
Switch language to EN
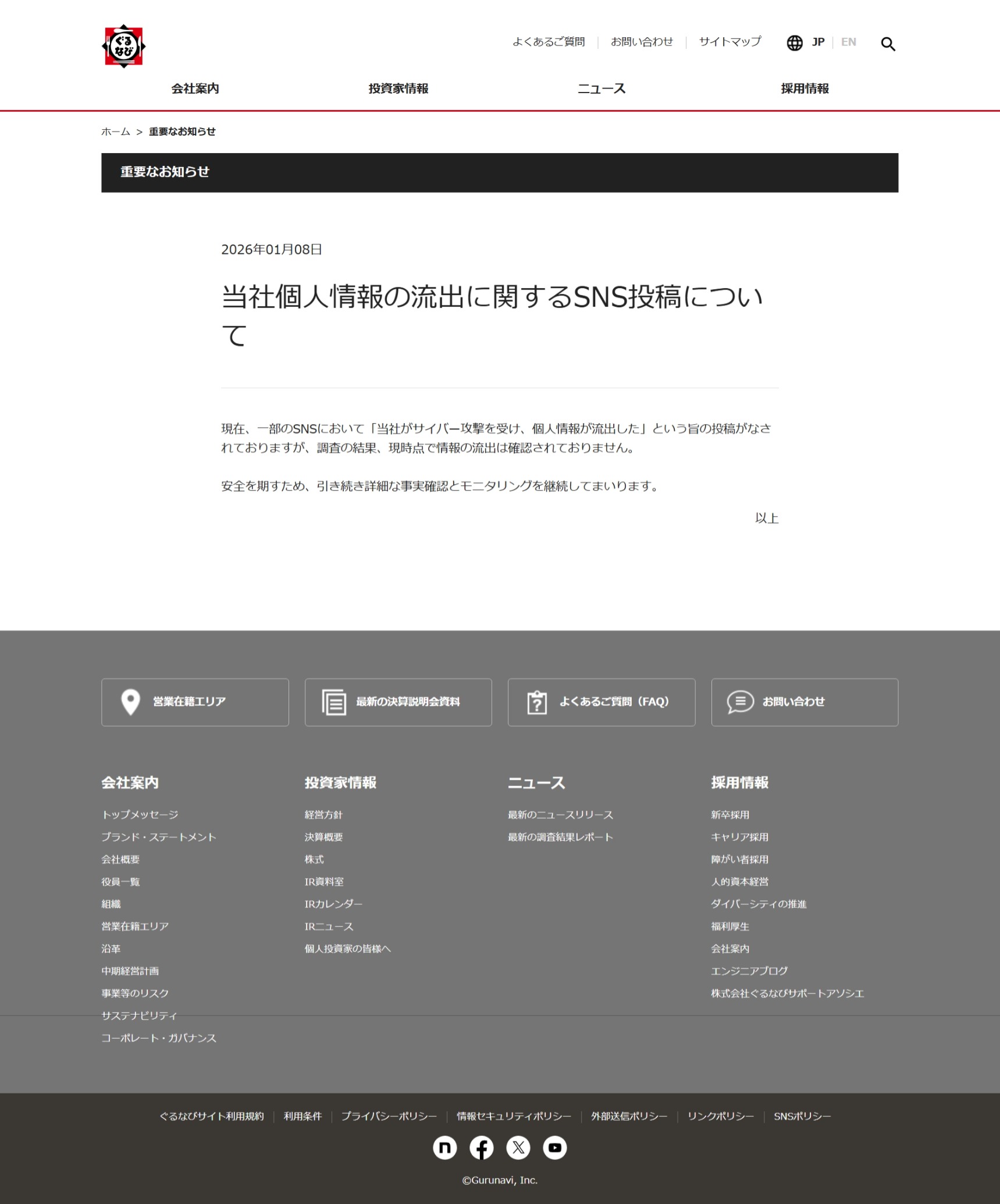[x=848, y=42]
